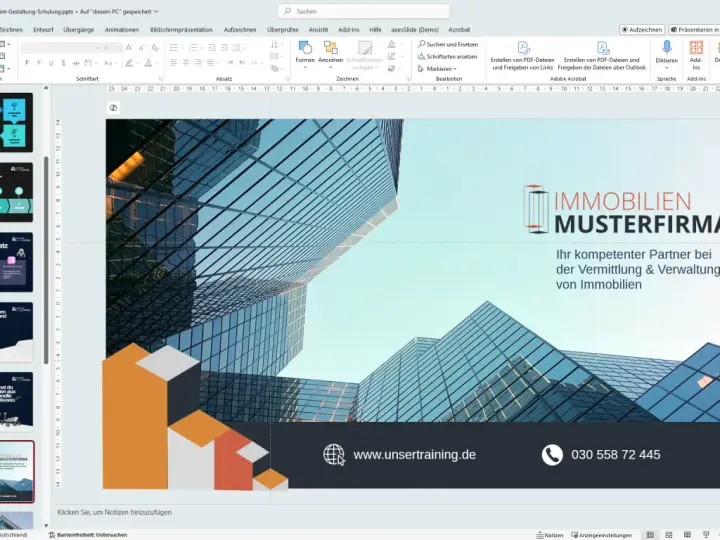Open the Formen shapes gallery
Screen dimensions: 720x540
(305, 55)
